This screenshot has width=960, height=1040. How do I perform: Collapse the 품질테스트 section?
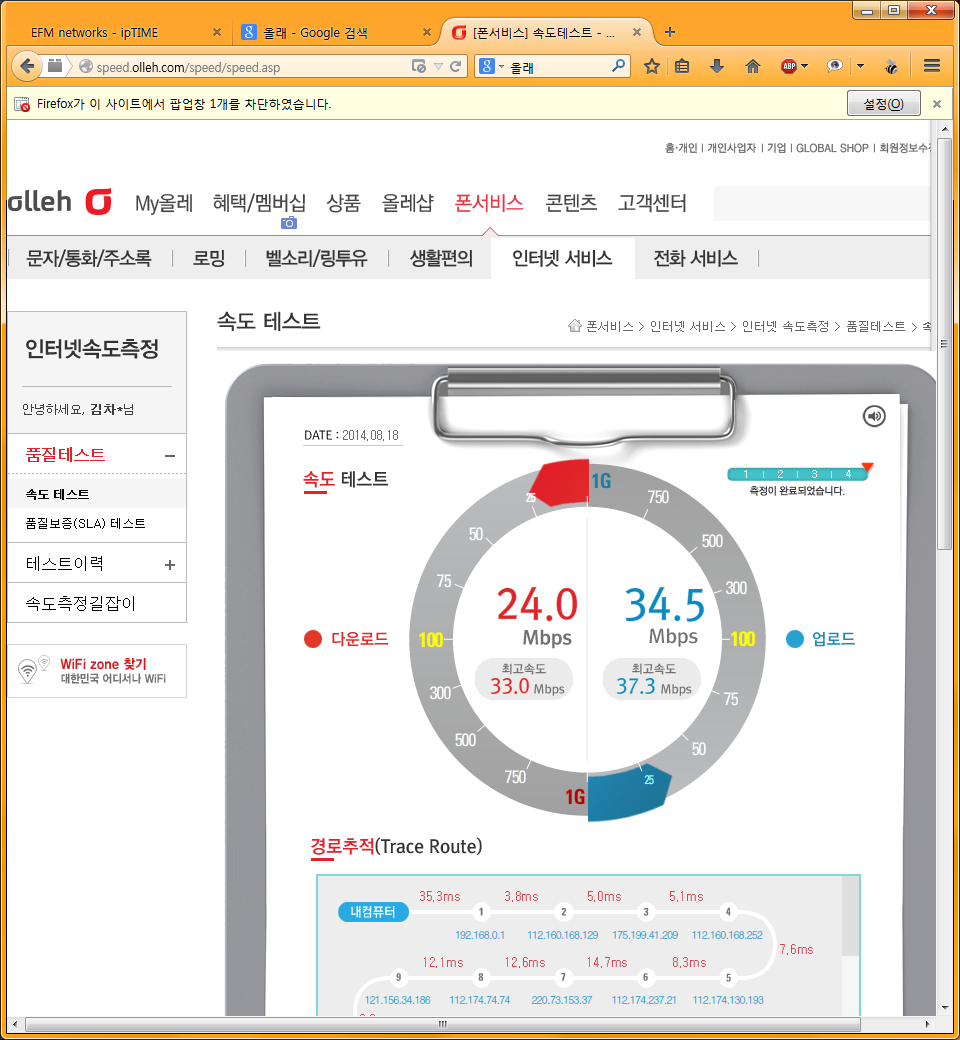click(170, 456)
